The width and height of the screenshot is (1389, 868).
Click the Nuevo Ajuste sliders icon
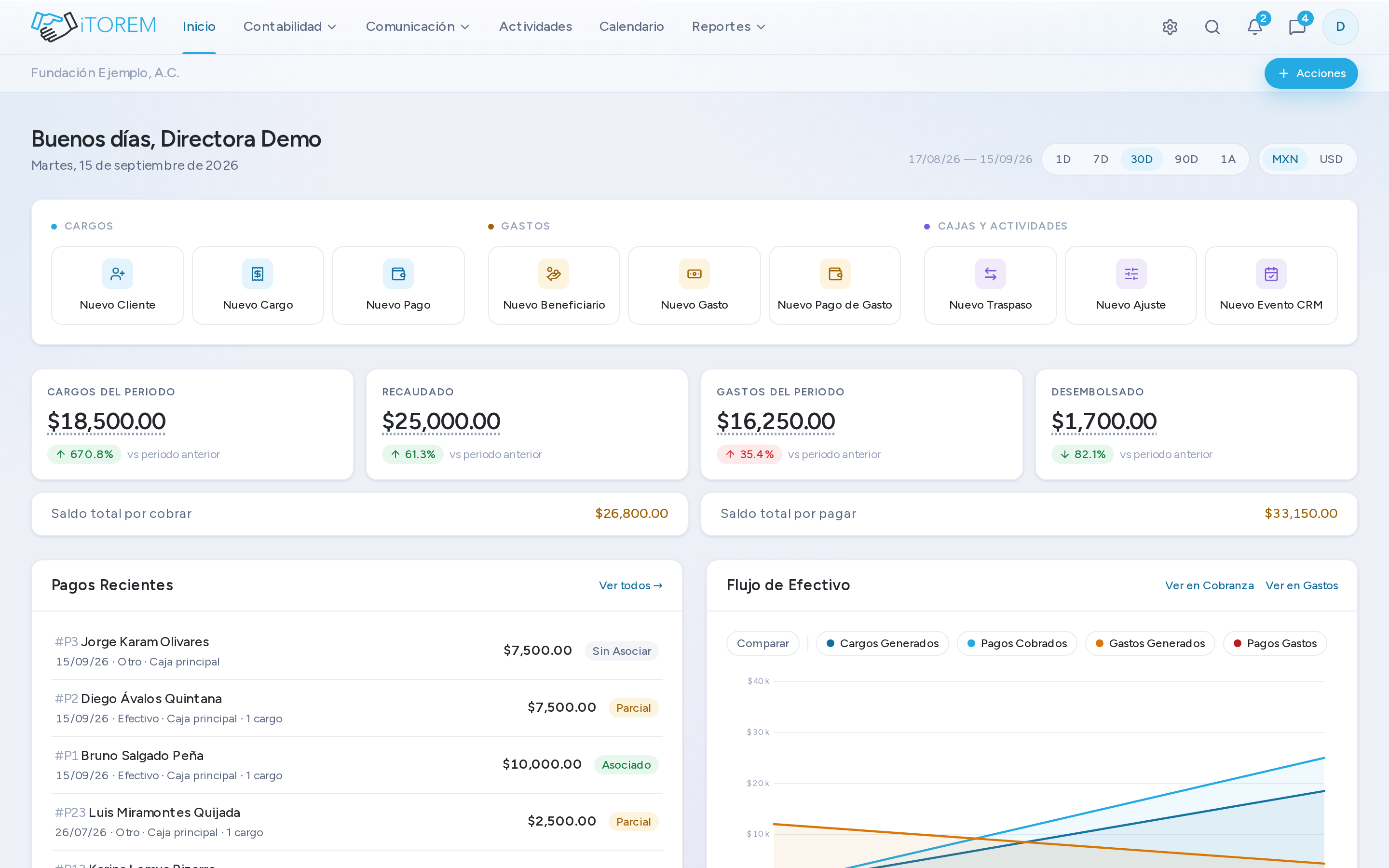pyautogui.click(x=1131, y=274)
